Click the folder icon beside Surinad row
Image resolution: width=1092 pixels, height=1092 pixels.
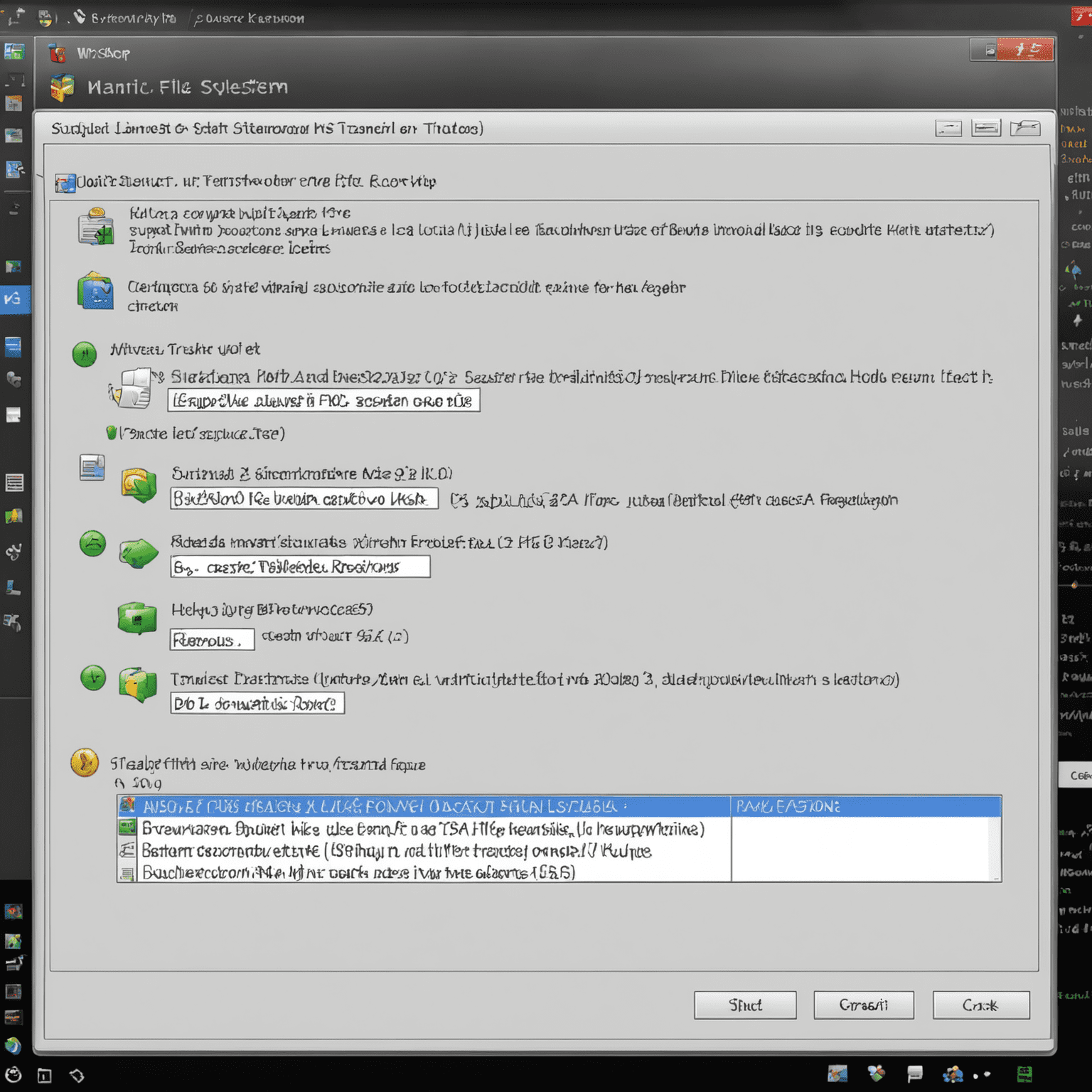tap(139, 485)
